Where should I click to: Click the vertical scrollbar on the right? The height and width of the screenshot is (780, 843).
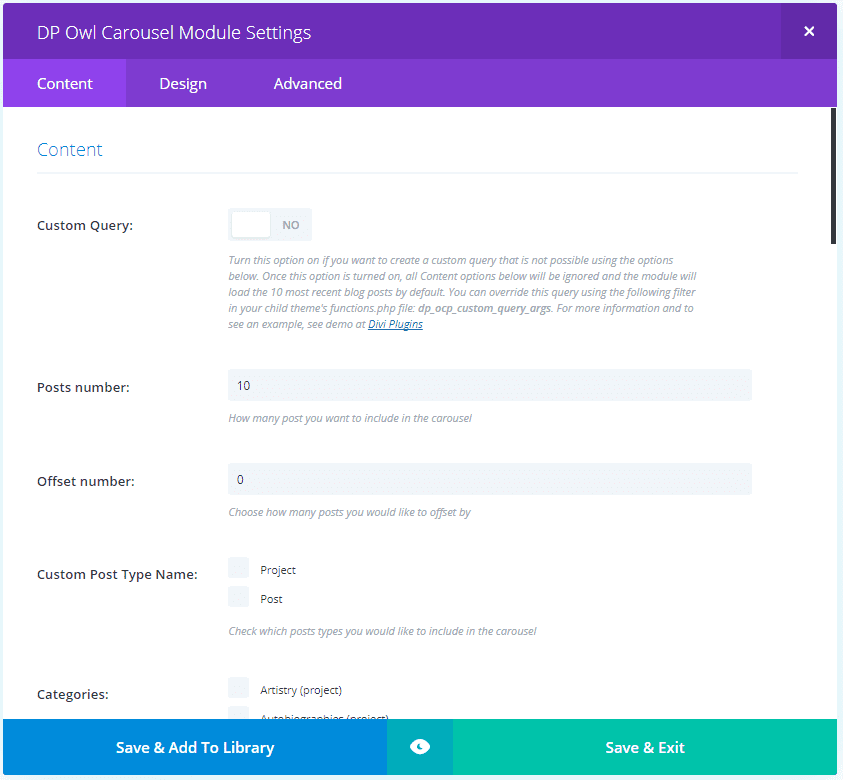point(834,175)
